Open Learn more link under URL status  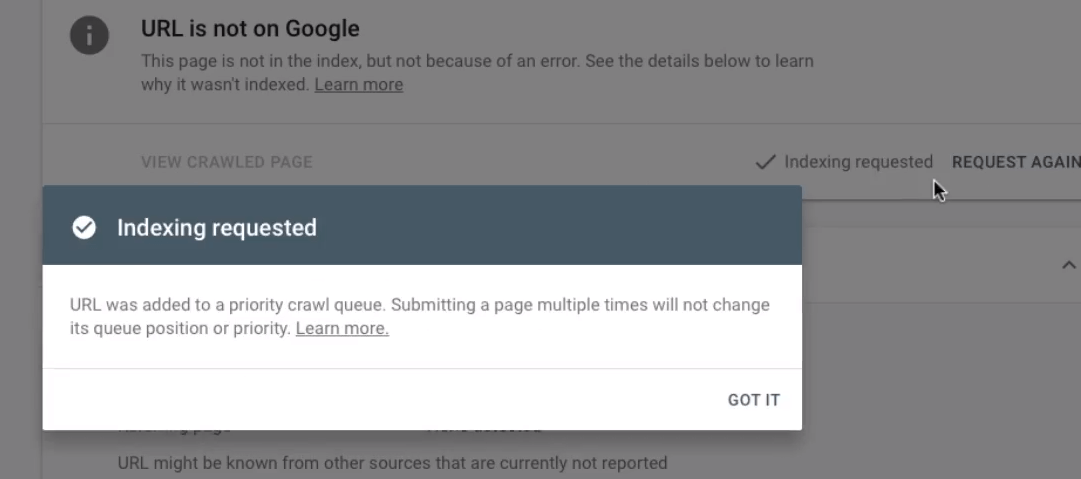coord(358,85)
